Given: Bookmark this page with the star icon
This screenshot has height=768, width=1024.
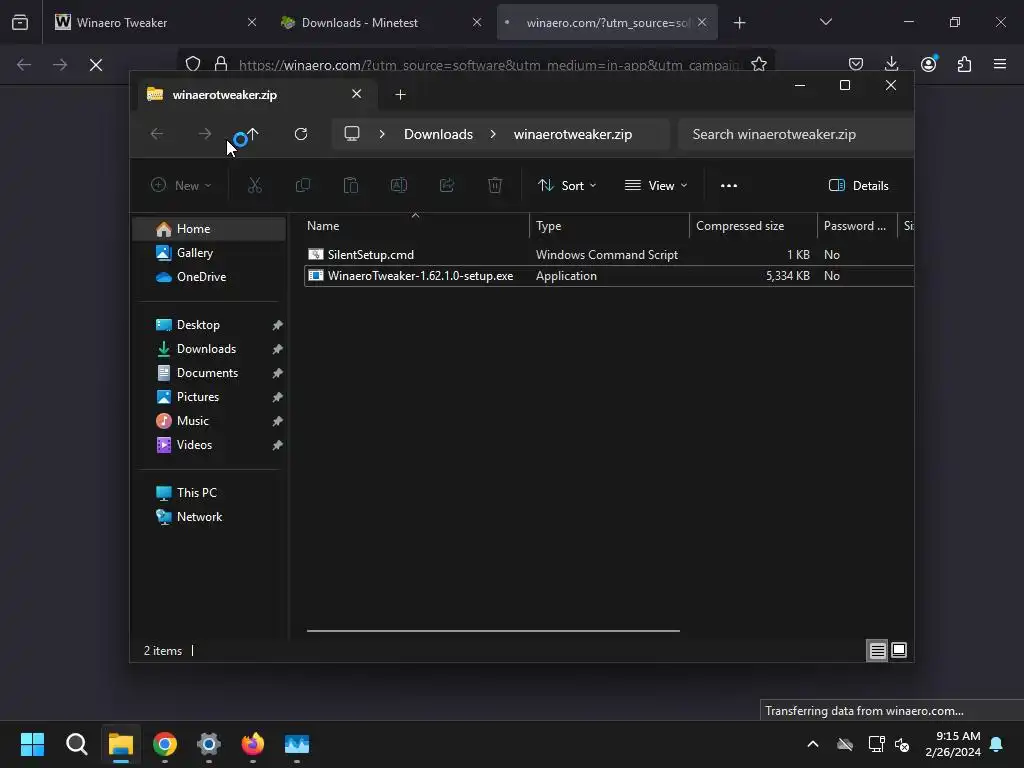Looking at the screenshot, I should [758, 64].
